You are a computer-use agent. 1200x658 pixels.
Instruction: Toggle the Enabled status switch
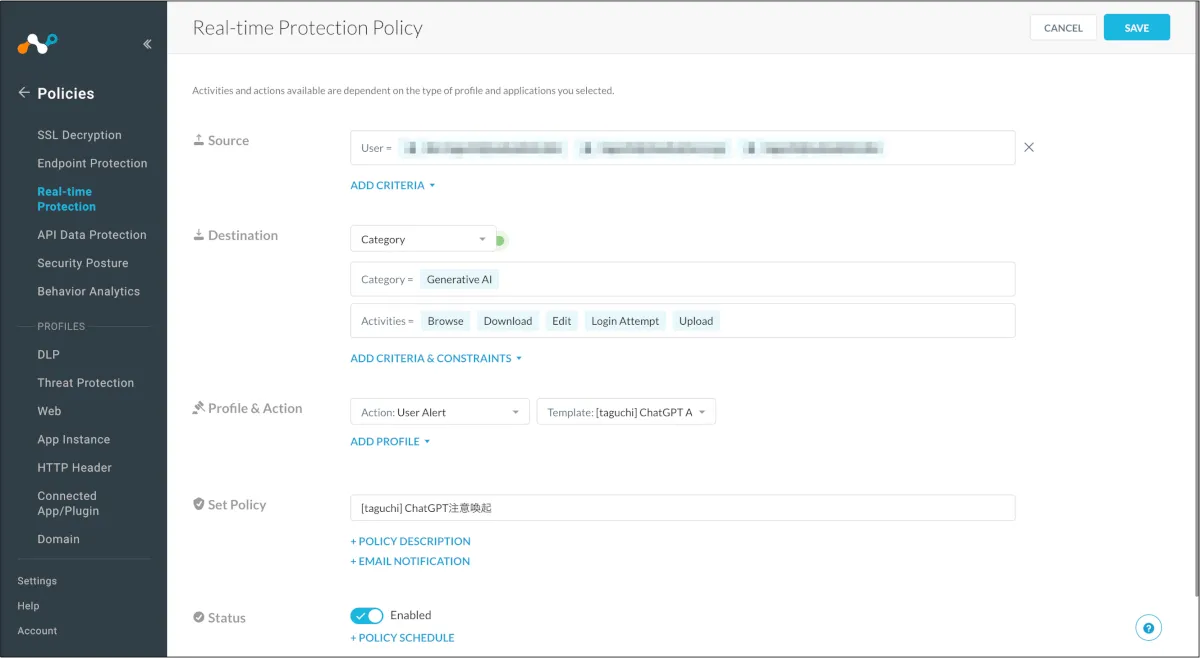point(367,616)
